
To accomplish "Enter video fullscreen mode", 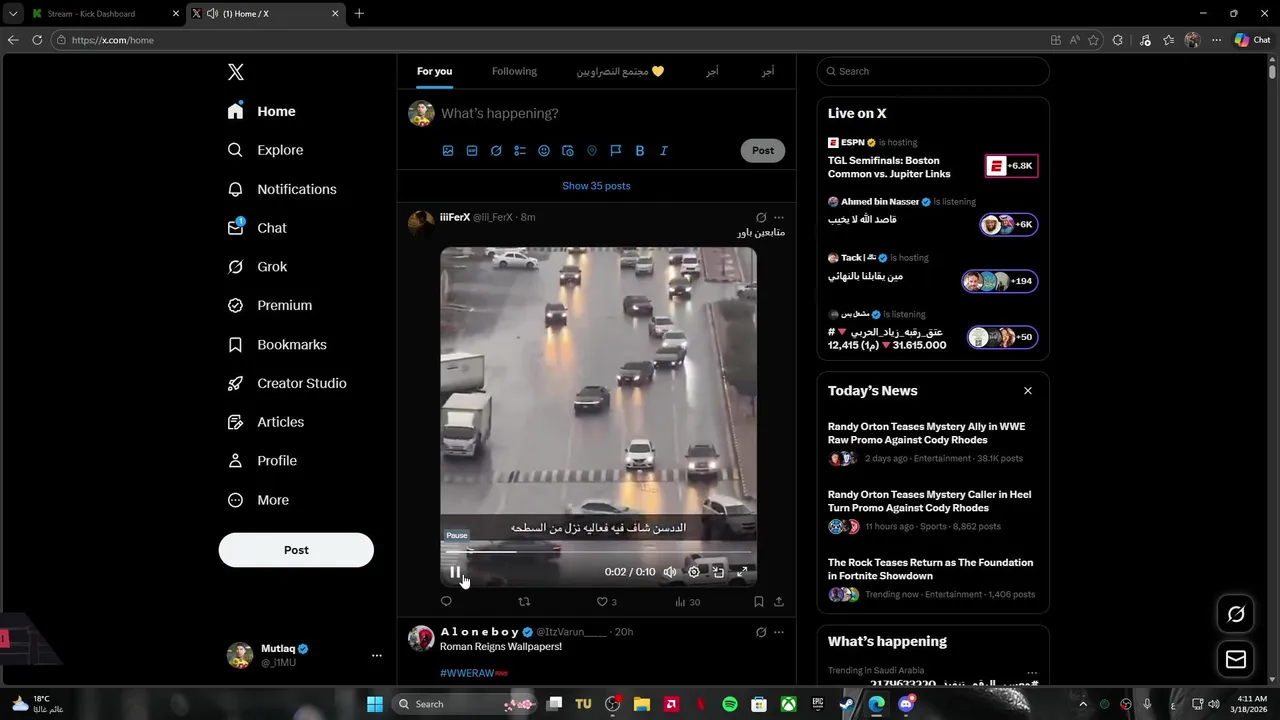I will (742, 572).
